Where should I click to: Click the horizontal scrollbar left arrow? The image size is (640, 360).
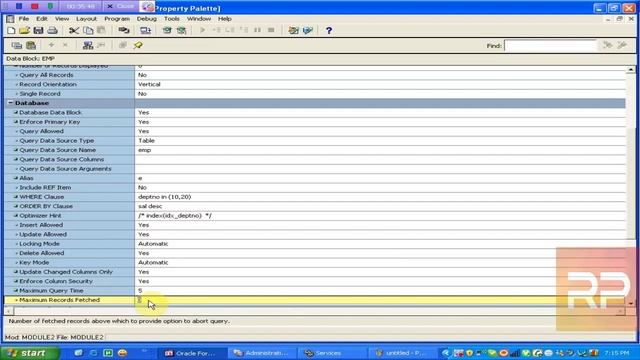tap(9, 311)
